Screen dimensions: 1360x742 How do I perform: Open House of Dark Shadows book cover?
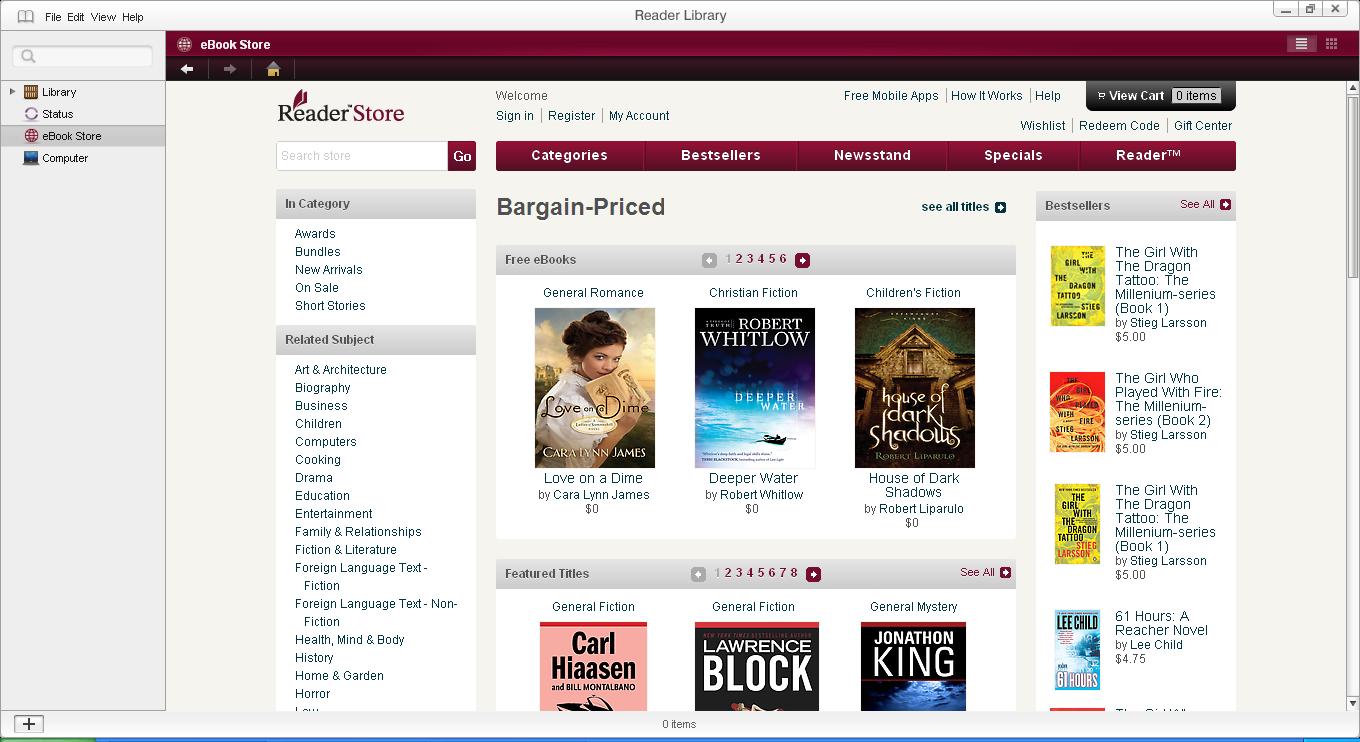[x=915, y=388]
